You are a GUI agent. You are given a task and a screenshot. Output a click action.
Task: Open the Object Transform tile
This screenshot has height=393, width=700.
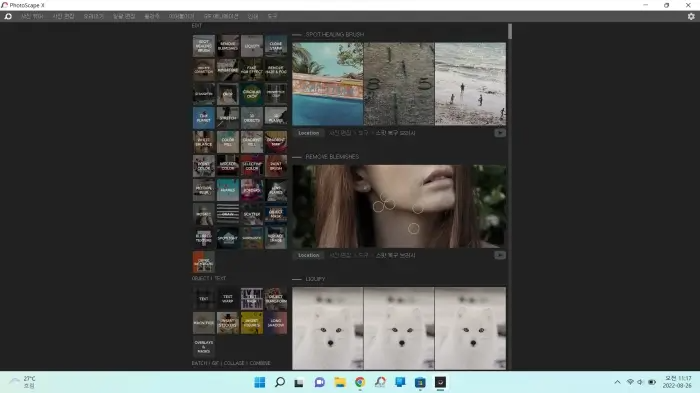point(276,299)
